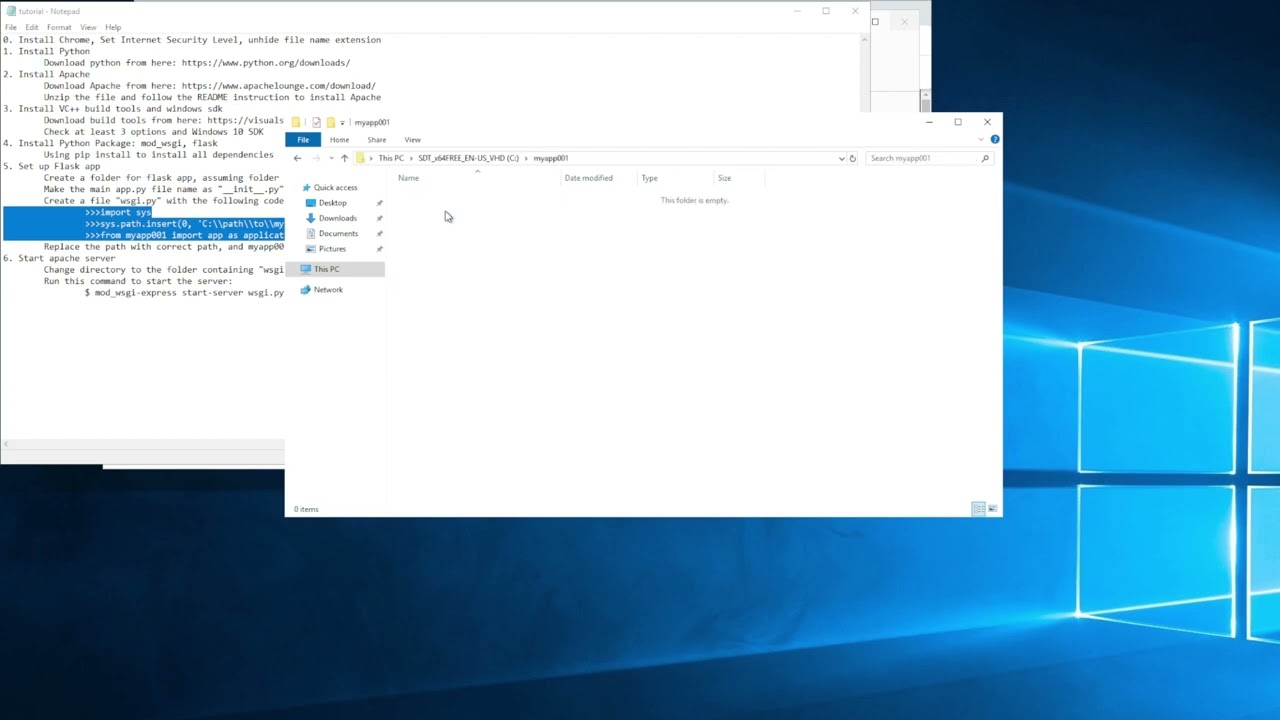The height and width of the screenshot is (720, 1280).
Task: Unpin Documents using its pin icon
Action: [379, 233]
